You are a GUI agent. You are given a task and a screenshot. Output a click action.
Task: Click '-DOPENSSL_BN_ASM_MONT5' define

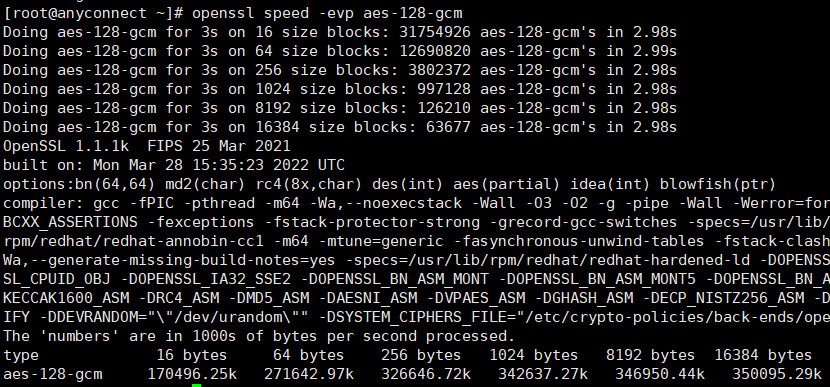click(x=597, y=280)
